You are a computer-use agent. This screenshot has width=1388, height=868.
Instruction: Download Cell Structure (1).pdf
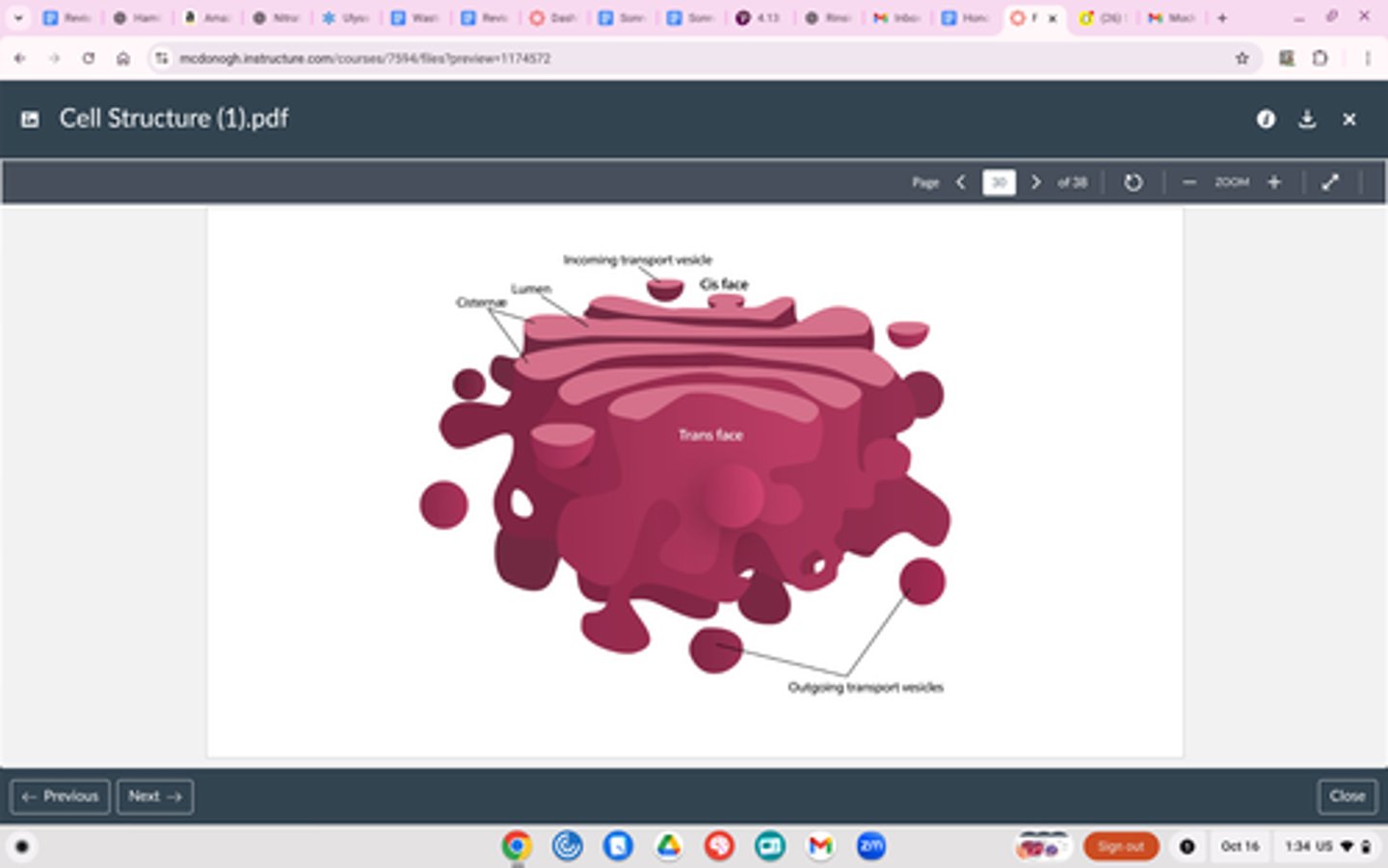1307,118
